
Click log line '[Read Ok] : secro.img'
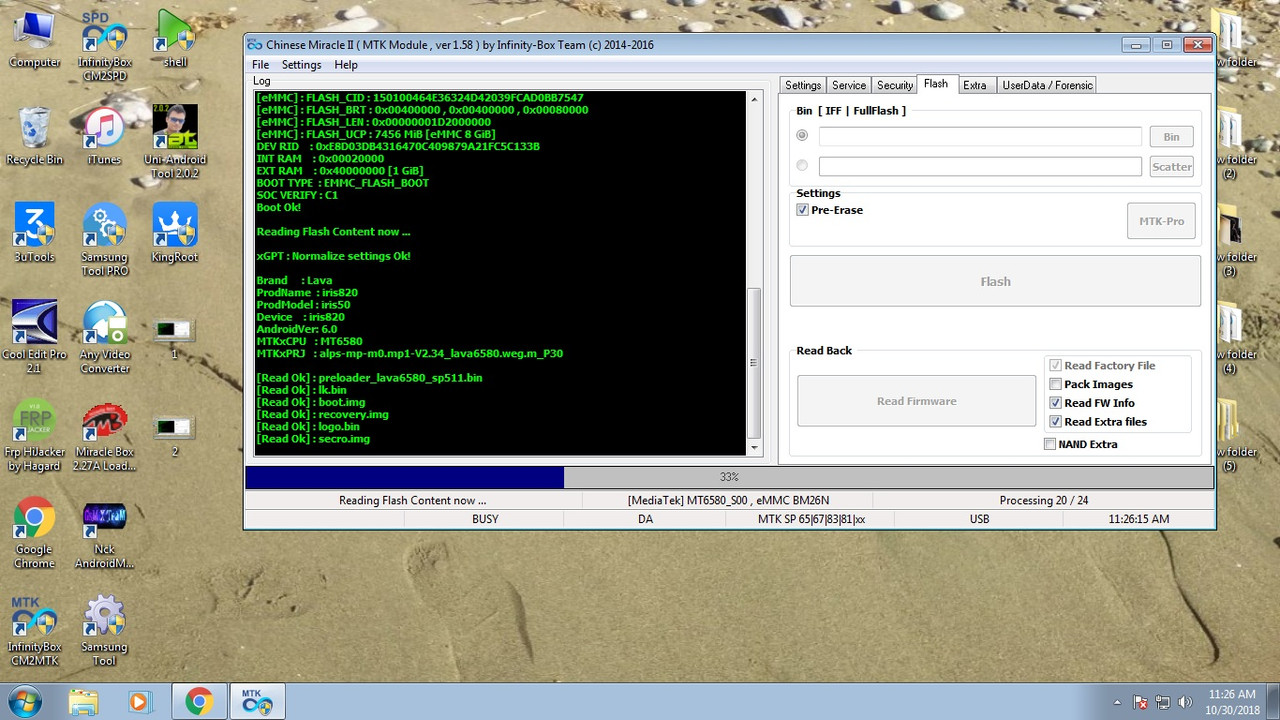coord(313,439)
